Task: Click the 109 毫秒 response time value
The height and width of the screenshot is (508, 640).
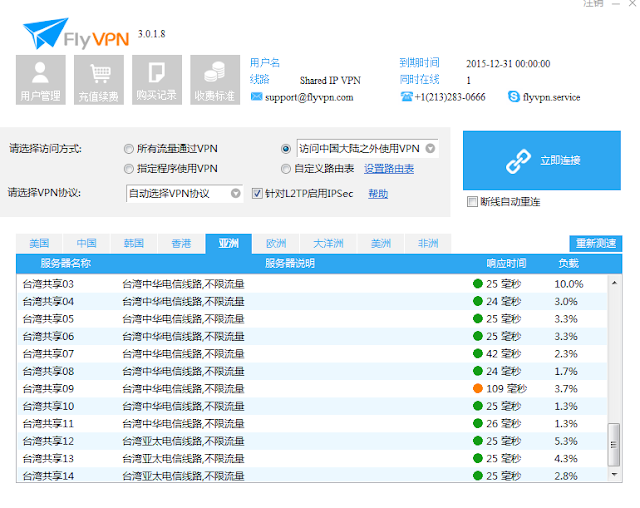Action: pyautogui.click(x=507, y=388)
